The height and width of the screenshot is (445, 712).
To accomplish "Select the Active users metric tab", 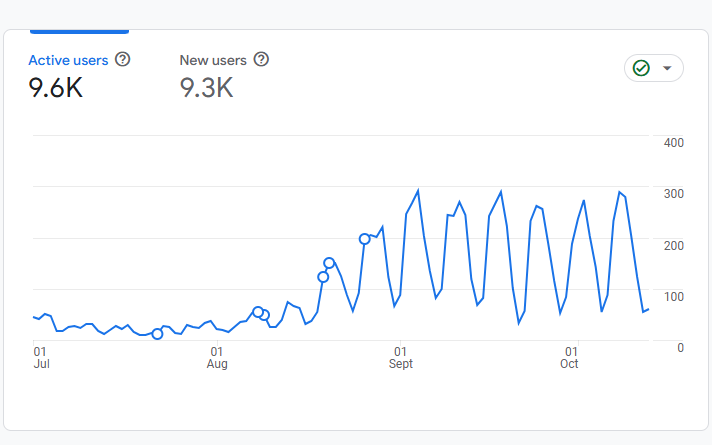I will point(68,60).
